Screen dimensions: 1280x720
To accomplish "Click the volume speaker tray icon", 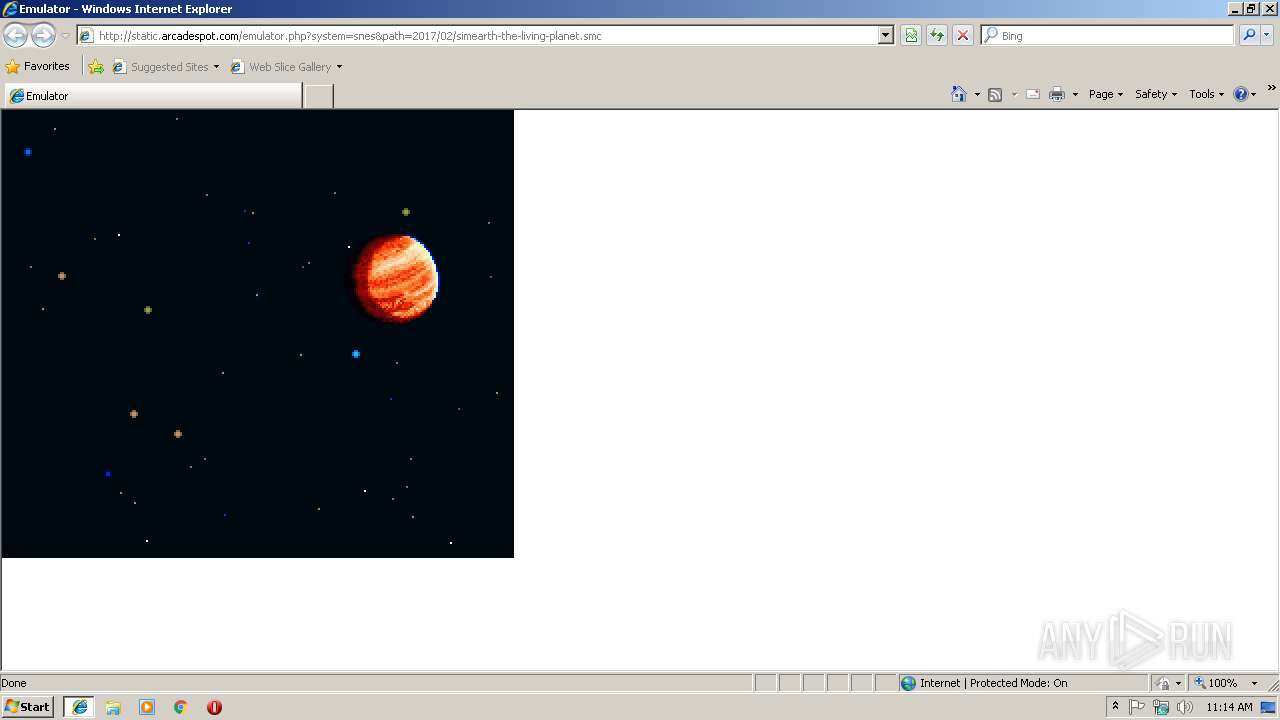I will coord(1185,707).
